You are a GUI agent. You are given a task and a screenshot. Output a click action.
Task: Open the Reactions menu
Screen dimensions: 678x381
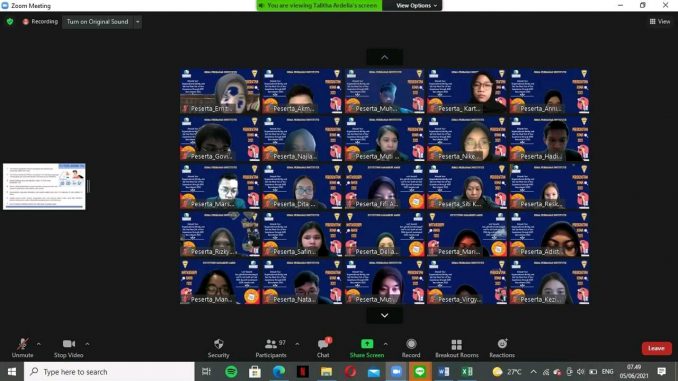[x=502, y=348]
